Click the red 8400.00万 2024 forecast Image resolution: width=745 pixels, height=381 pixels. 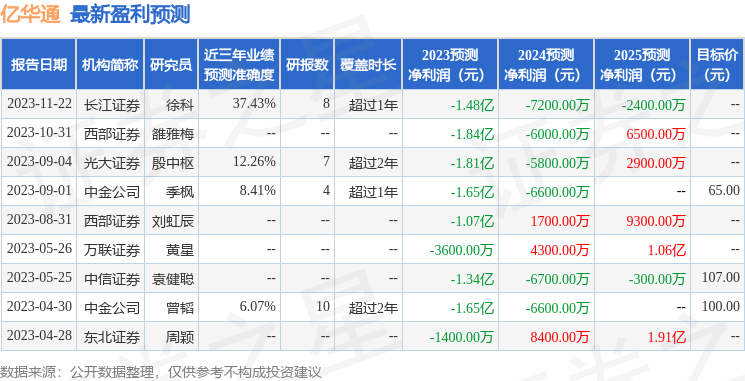click(x=560, y=337)
